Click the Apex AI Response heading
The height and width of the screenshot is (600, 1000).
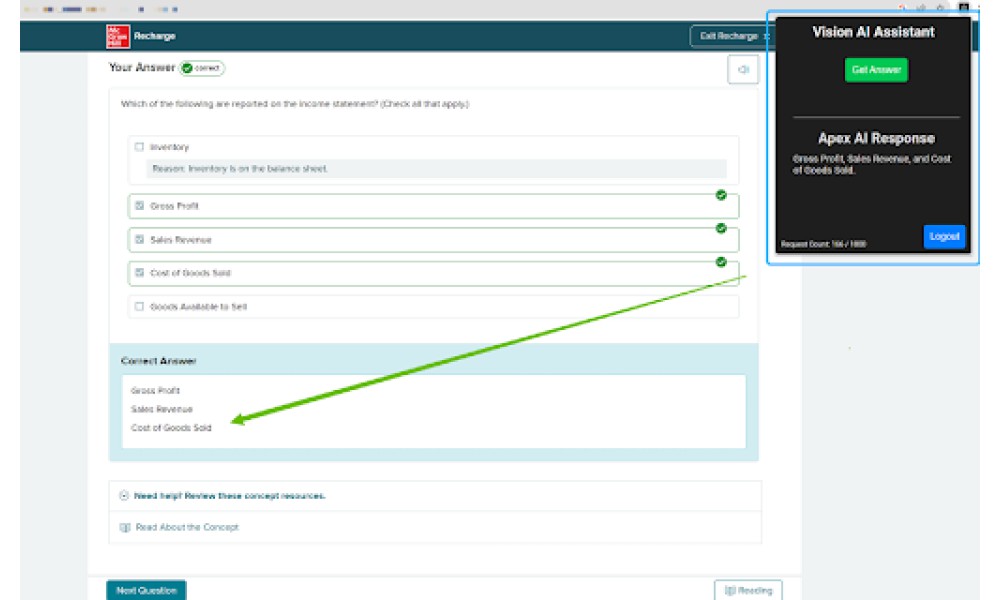click(876, 138)
